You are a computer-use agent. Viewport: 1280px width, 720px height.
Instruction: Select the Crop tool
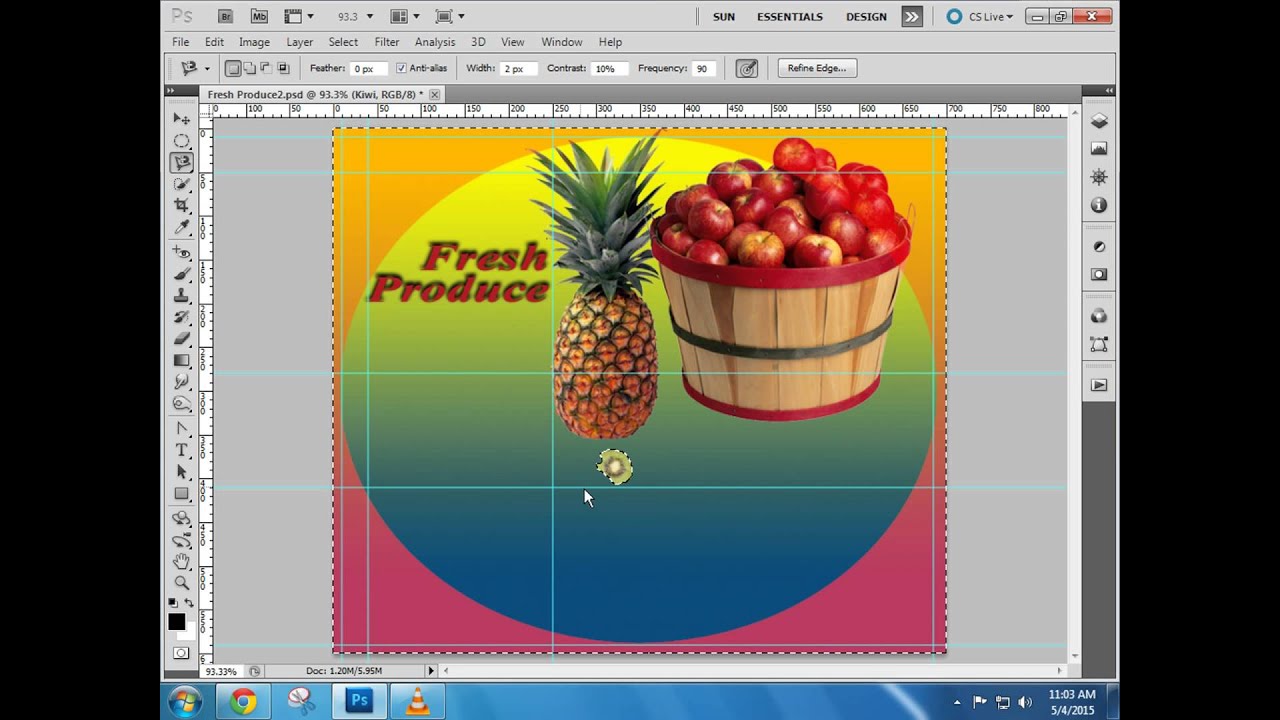181,205
